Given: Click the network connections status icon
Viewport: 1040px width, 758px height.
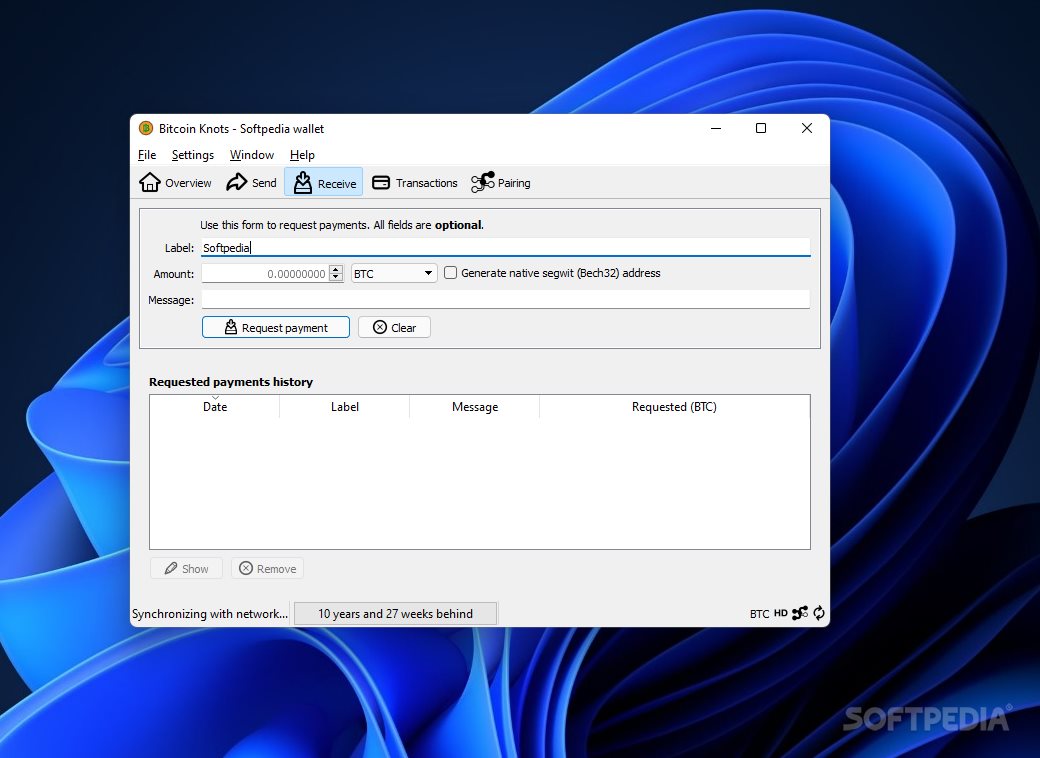Looking at the screenshot, I should click(x=800, y=613).
